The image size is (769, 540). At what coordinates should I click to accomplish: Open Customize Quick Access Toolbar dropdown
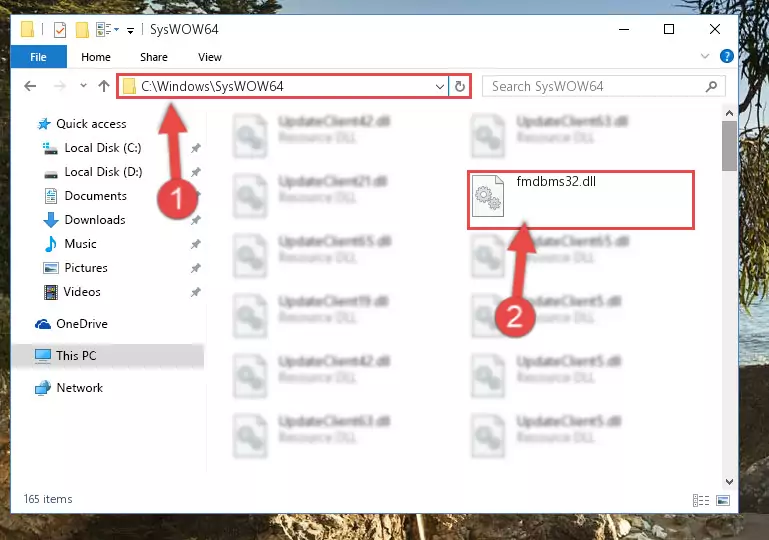coord(130,30)
